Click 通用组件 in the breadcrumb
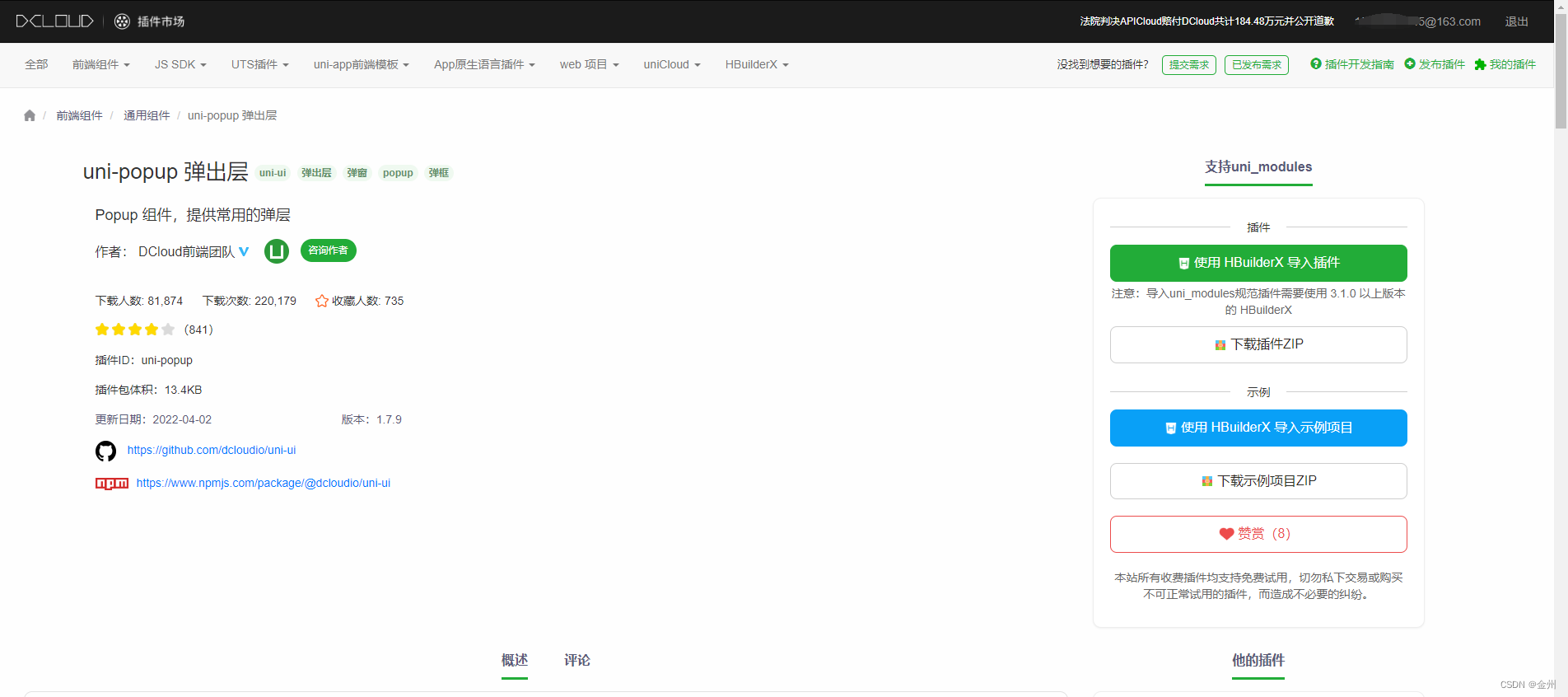 [147, 115]
